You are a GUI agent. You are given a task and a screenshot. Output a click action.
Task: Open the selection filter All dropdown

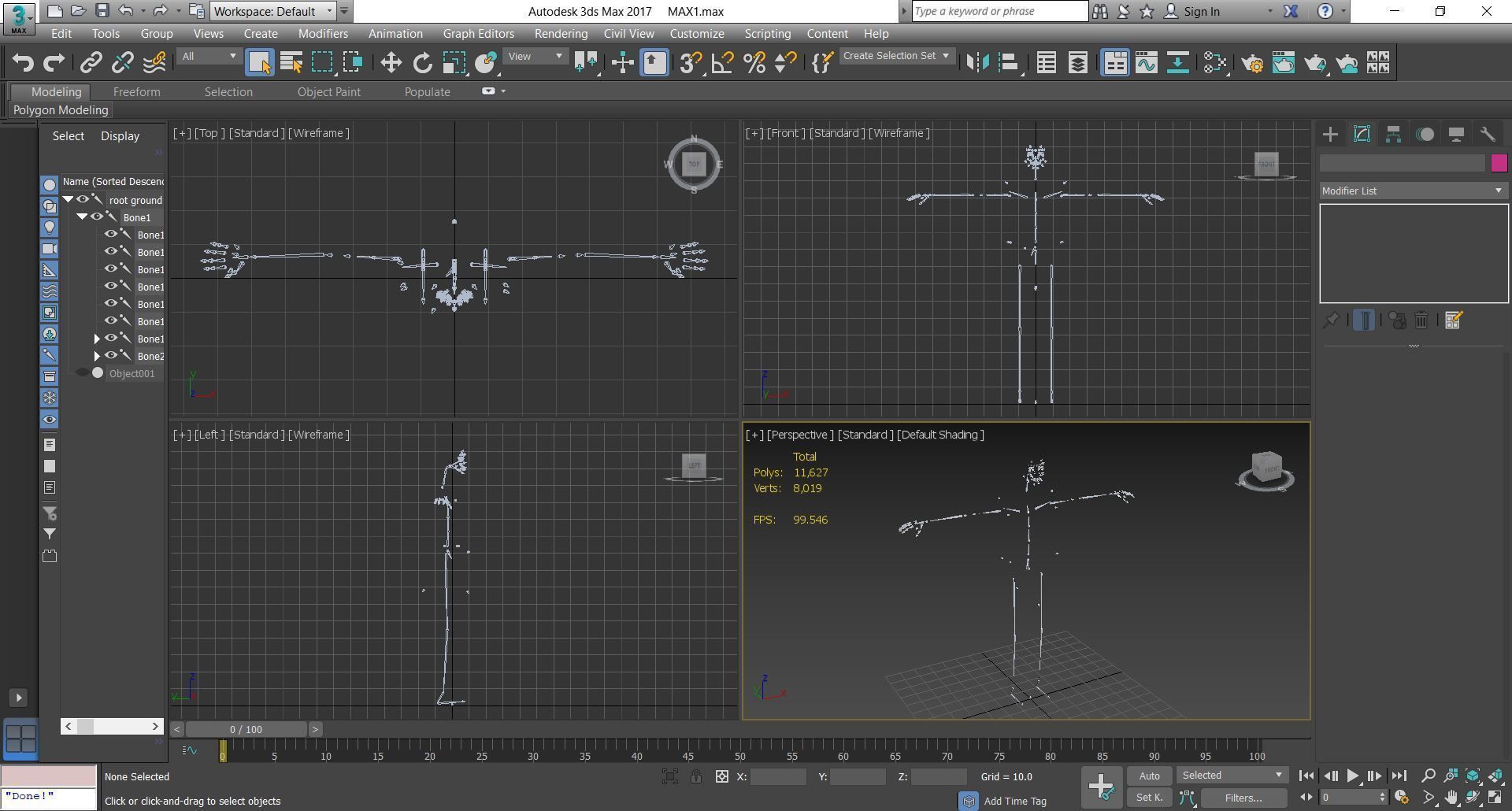[x=209, y=56]
